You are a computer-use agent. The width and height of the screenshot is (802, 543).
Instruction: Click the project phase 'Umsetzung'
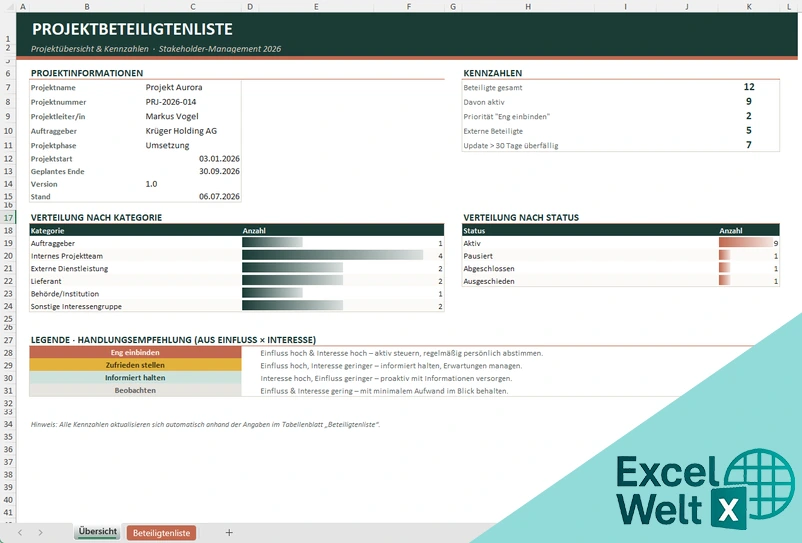167,145
